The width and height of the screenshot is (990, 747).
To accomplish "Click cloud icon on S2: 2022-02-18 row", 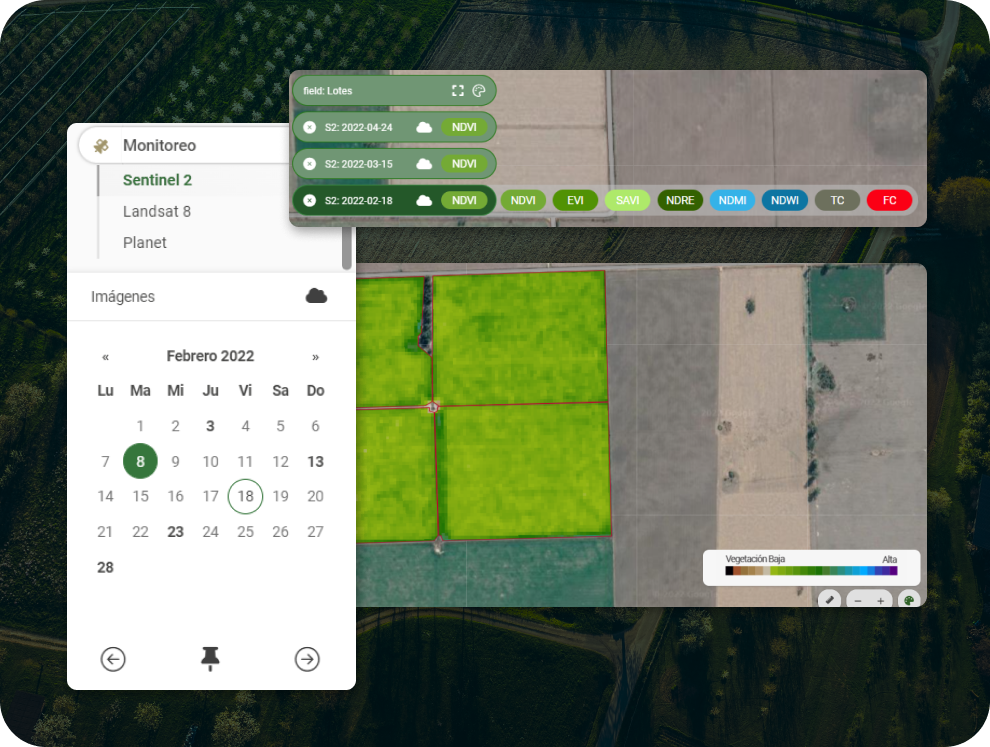I will pyautogui.click(x=424, y=201).
